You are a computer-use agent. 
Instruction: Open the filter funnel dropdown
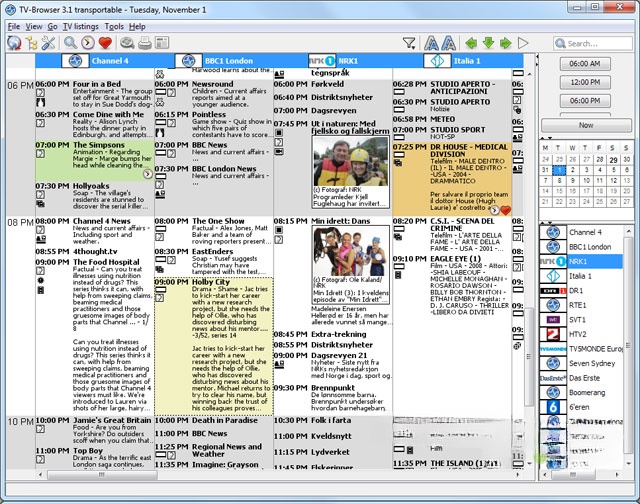tap(409, 43)
